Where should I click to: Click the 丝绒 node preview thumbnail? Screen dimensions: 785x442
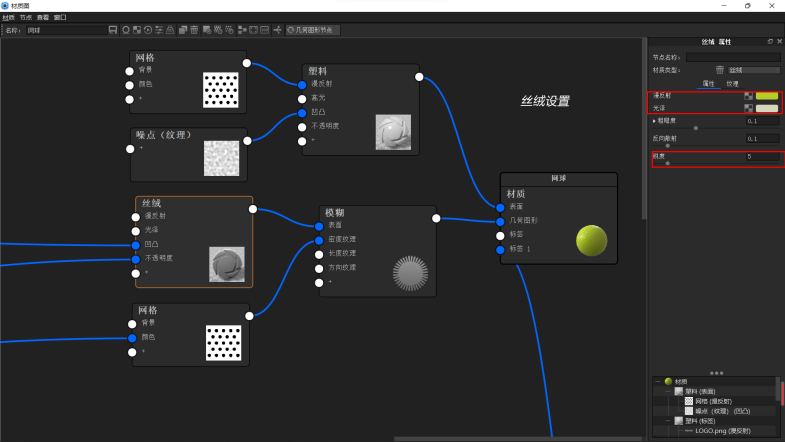pos(227,264)
